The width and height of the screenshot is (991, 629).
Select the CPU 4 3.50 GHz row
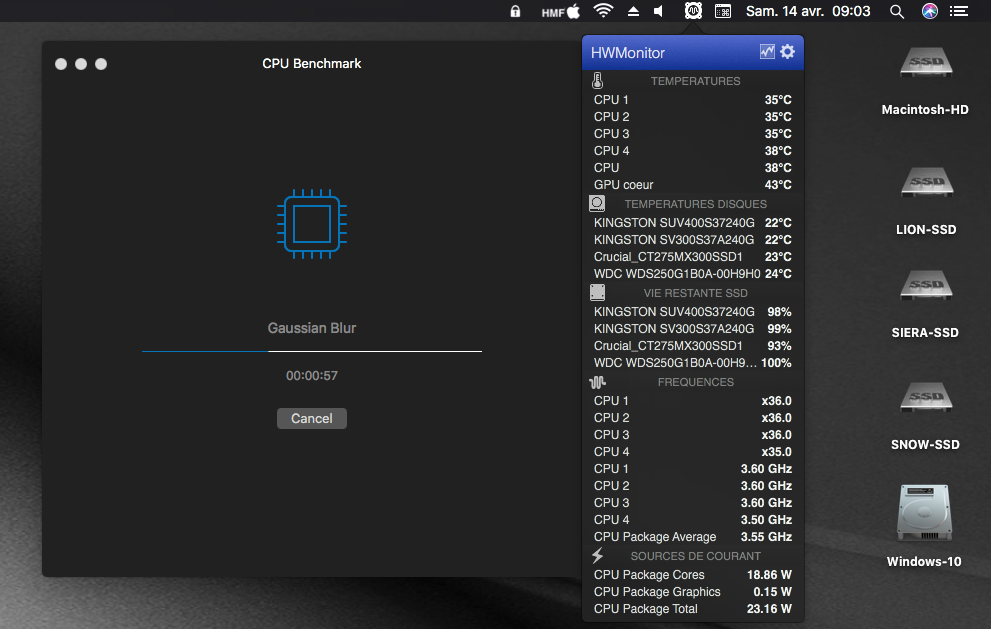[693, 520]
